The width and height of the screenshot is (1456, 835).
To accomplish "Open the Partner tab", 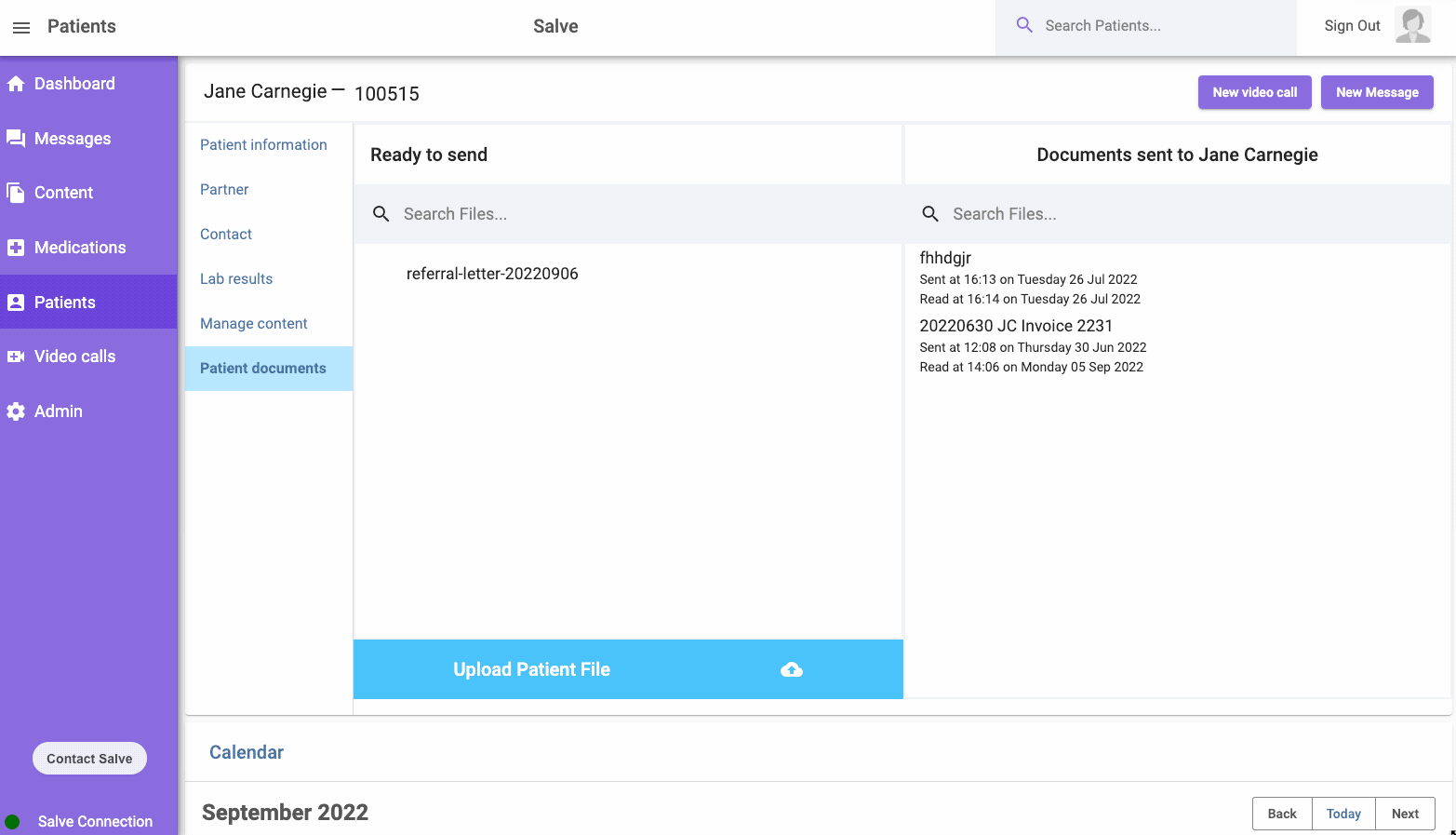I will pyautogui.click(x=269, y=190).
